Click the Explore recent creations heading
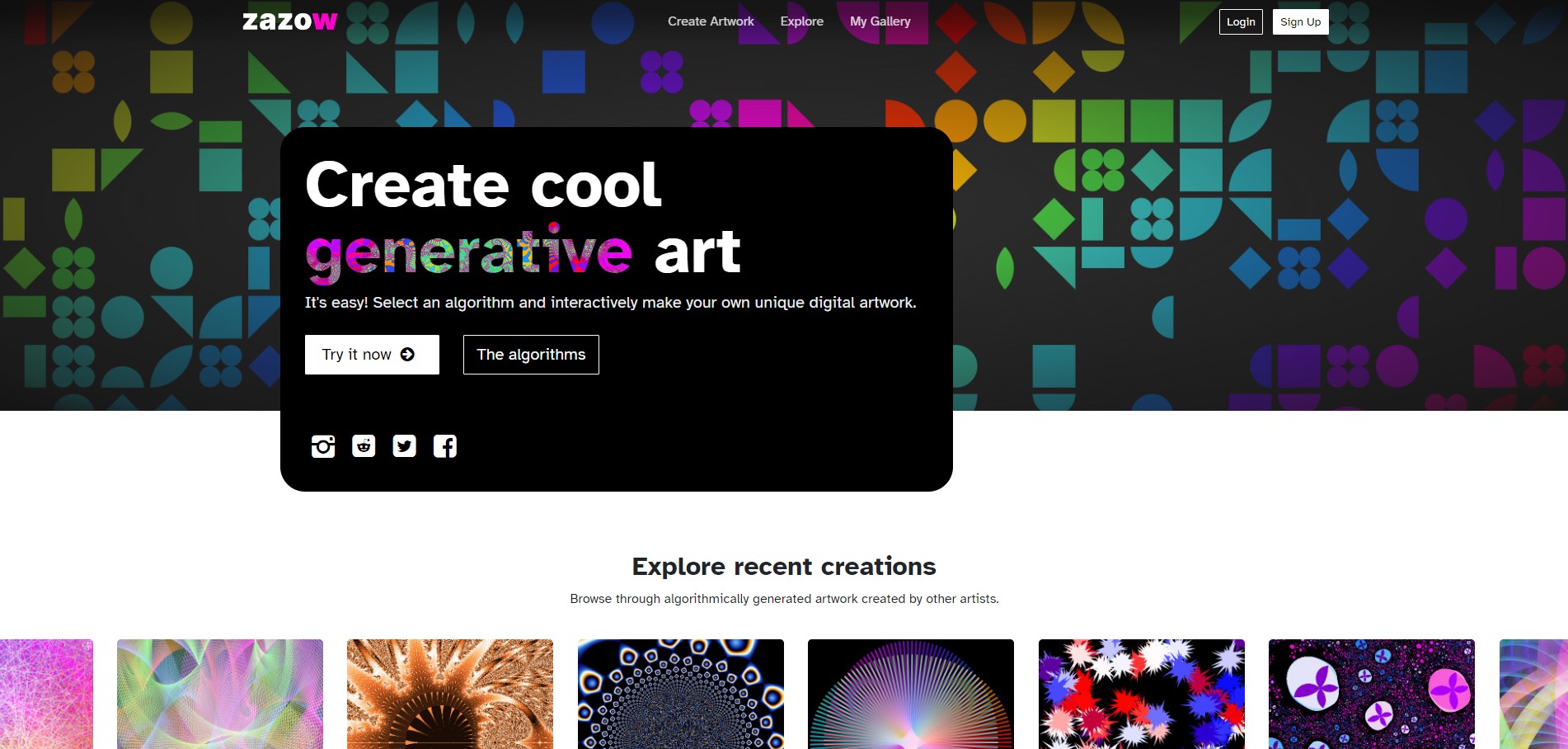This screenshot has height=749, width=1568. [x=784, y=567]
